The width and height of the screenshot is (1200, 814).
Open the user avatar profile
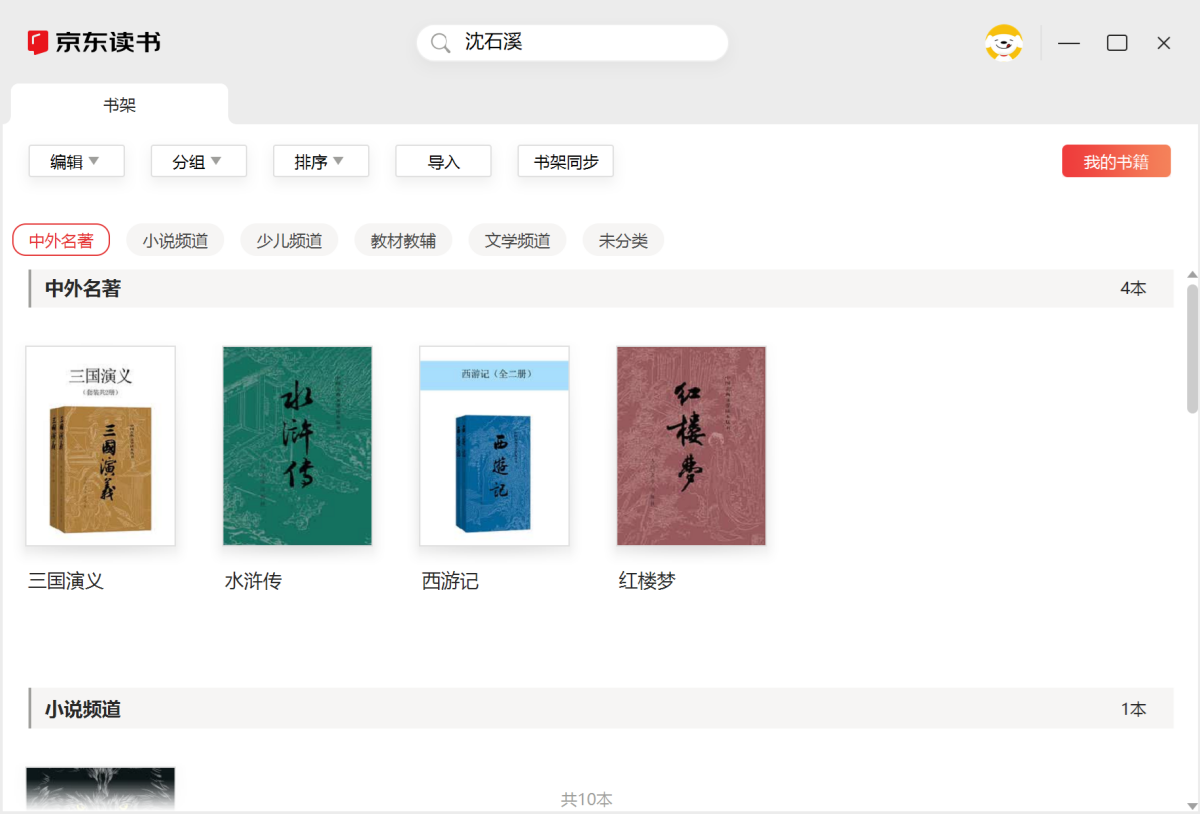click(1003, 43)
